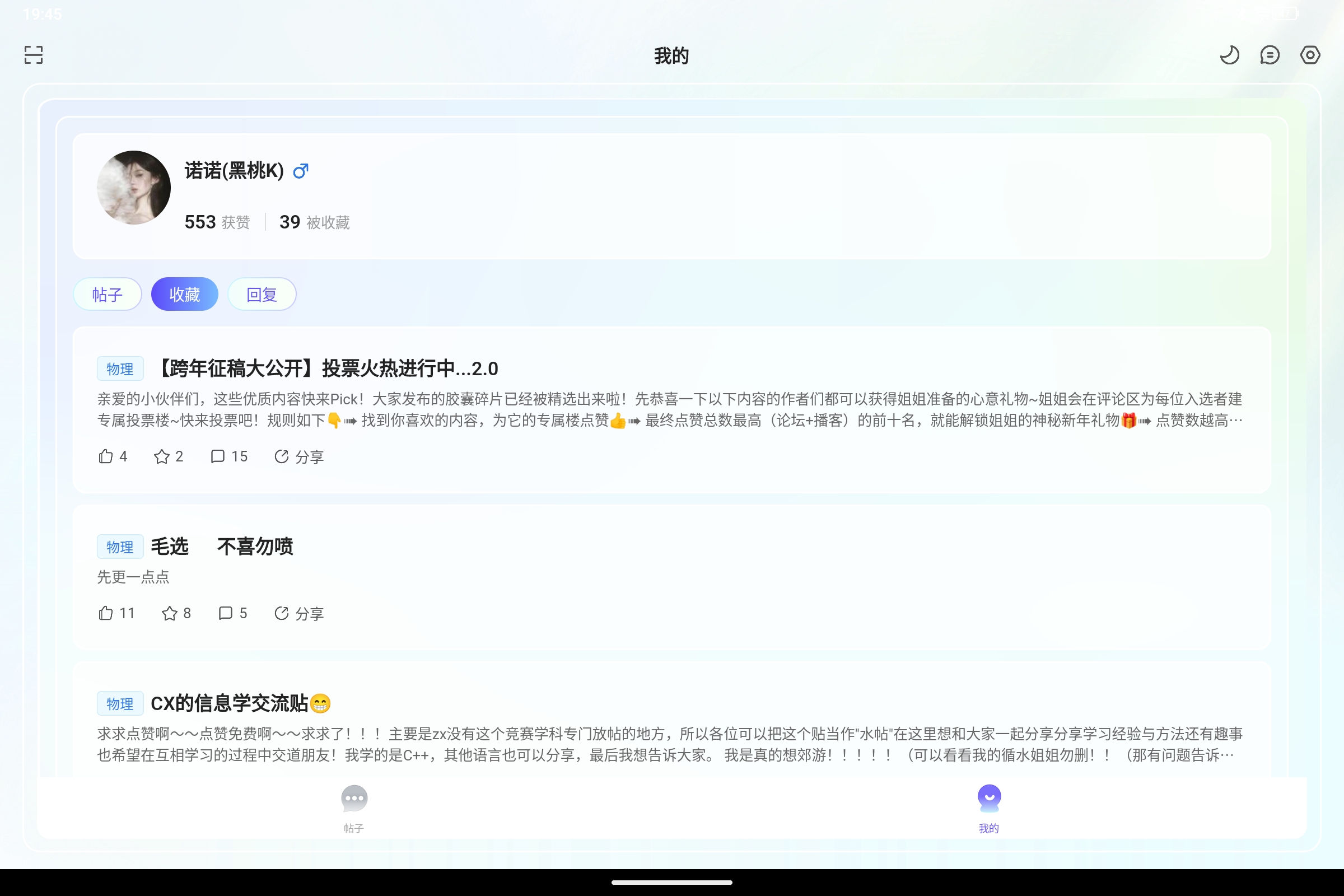
Task: Open settings via the gear icon
Action: (1310, 54)
